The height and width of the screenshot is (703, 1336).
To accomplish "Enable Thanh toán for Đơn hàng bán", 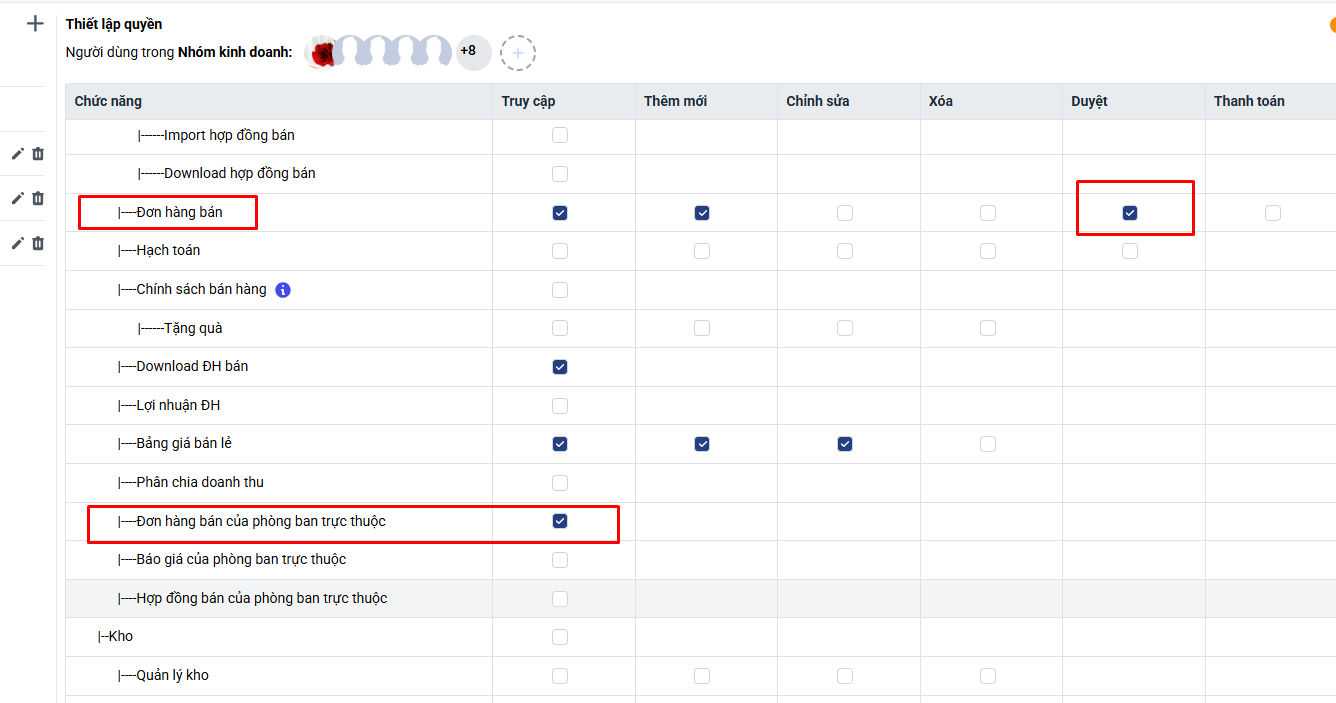I will click(x=1272, y=213).
